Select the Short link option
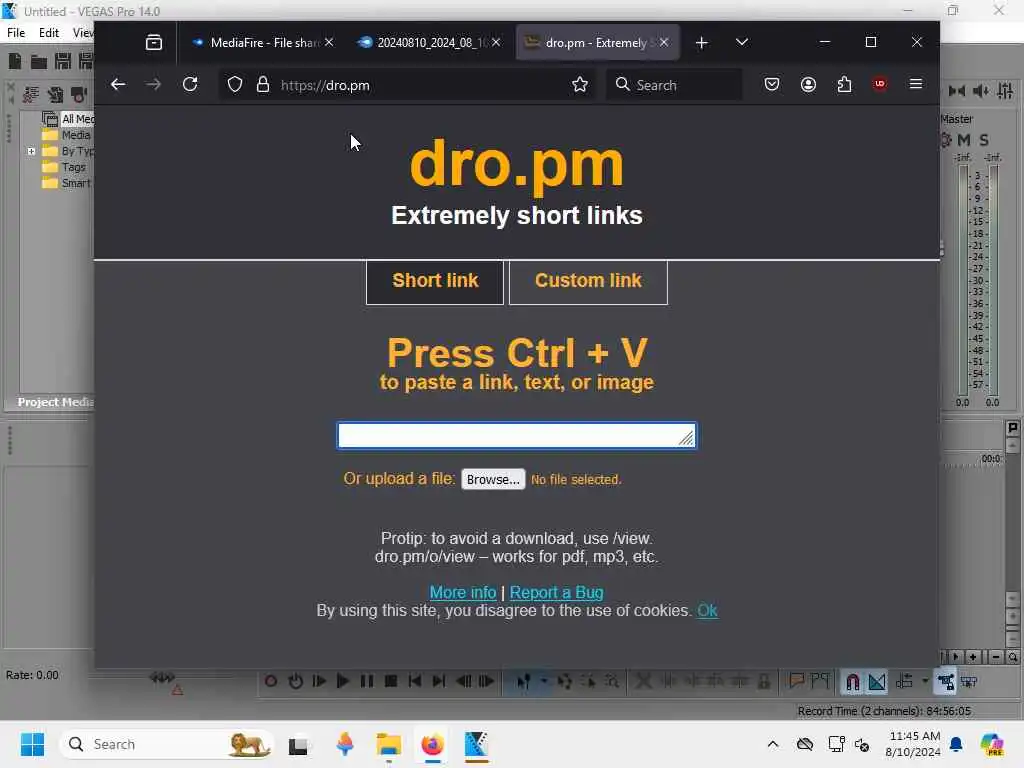The width and height of the screenshot is (1024, 768). pos(435,281)
